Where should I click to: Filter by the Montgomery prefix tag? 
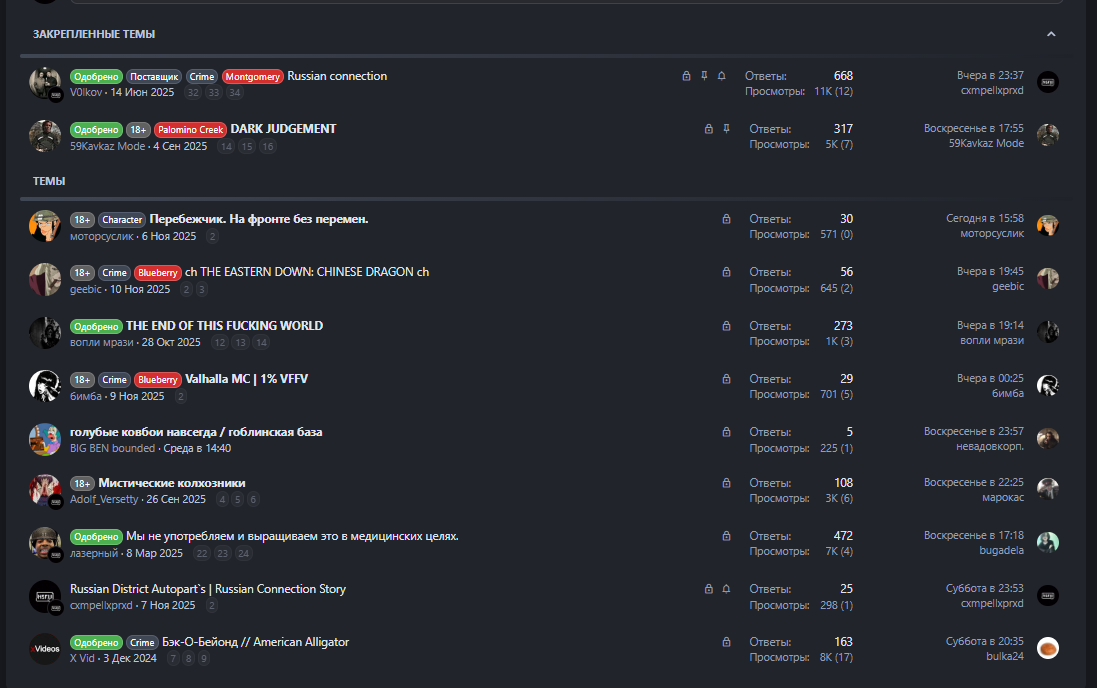pos(253,77)
